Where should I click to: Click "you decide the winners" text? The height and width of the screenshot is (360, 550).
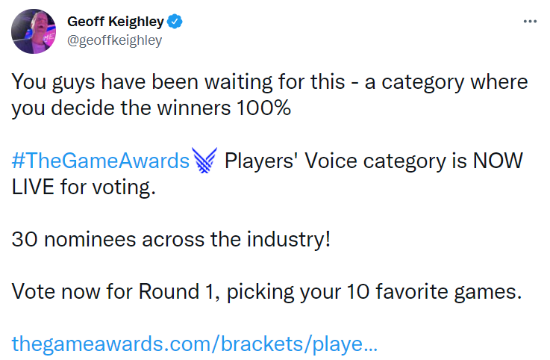(x=121, y=108)
